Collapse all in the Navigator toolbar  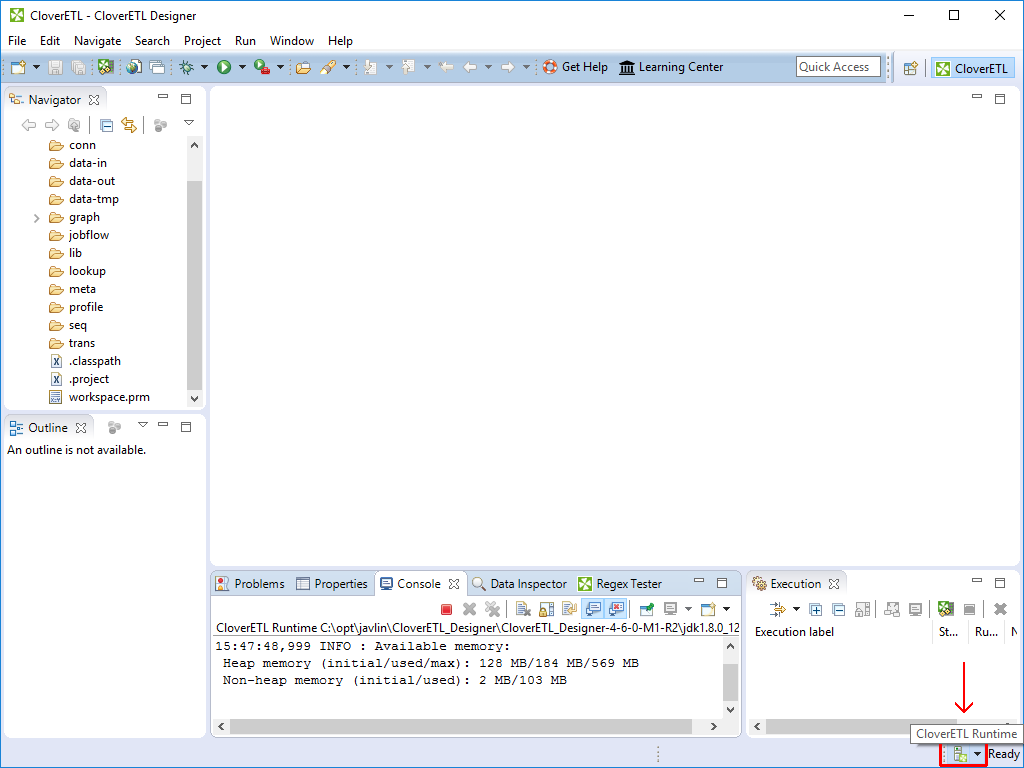(x=106, y=125)
